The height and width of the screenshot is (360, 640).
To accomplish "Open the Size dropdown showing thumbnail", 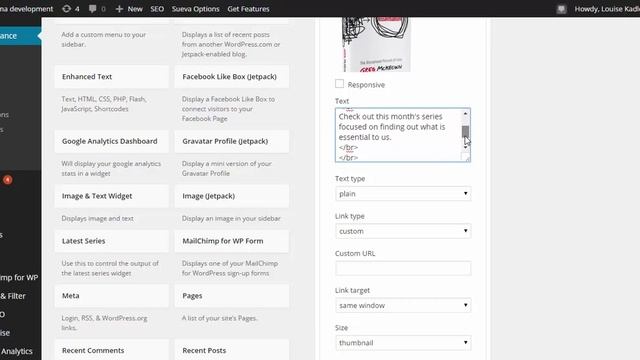I will click(403, 343).
